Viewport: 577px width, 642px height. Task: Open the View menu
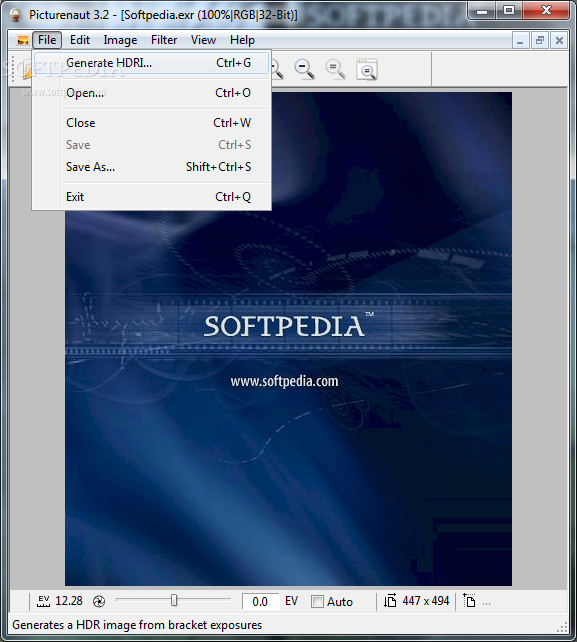(203, 40)
